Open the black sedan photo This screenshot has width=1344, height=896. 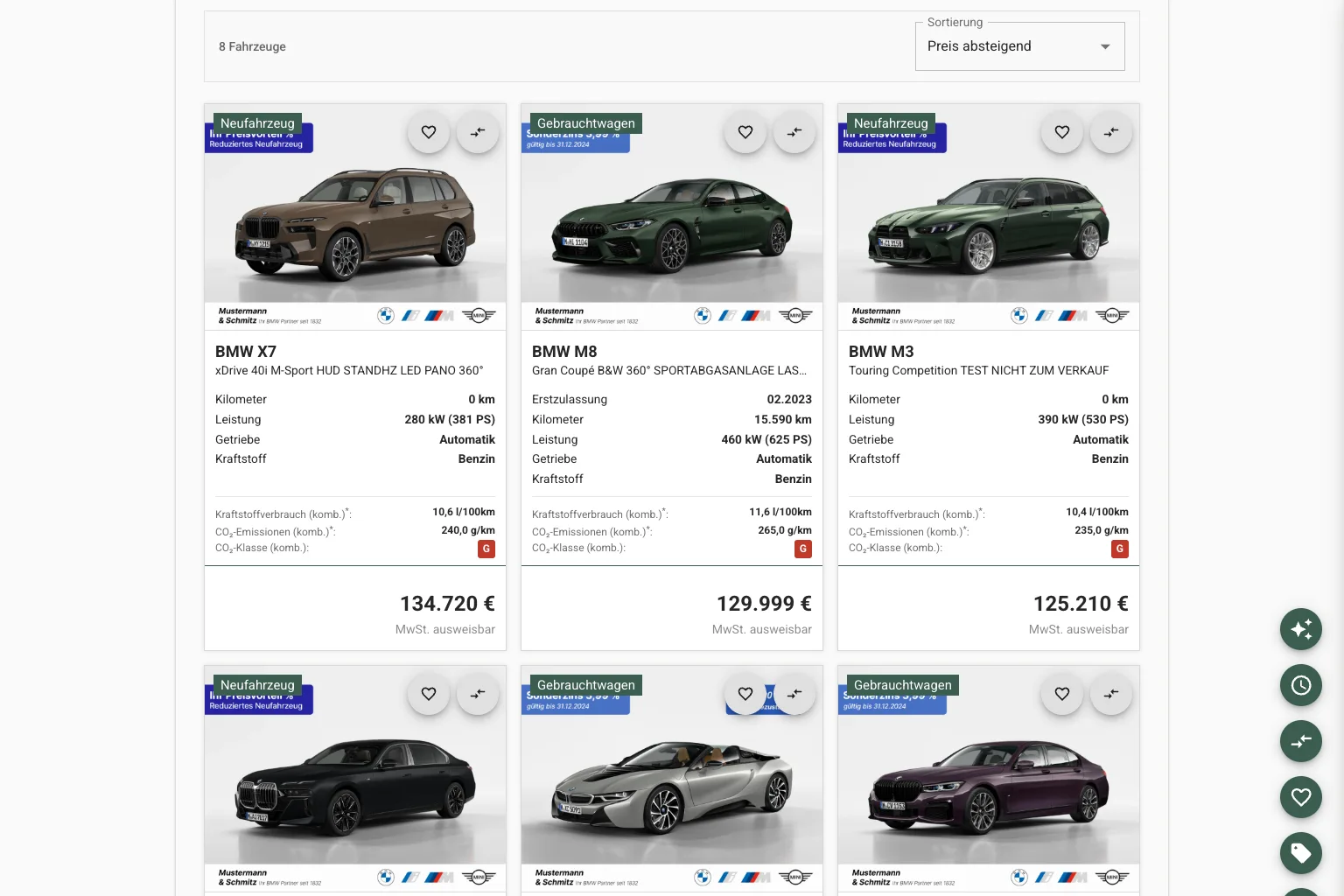(355, 779)
